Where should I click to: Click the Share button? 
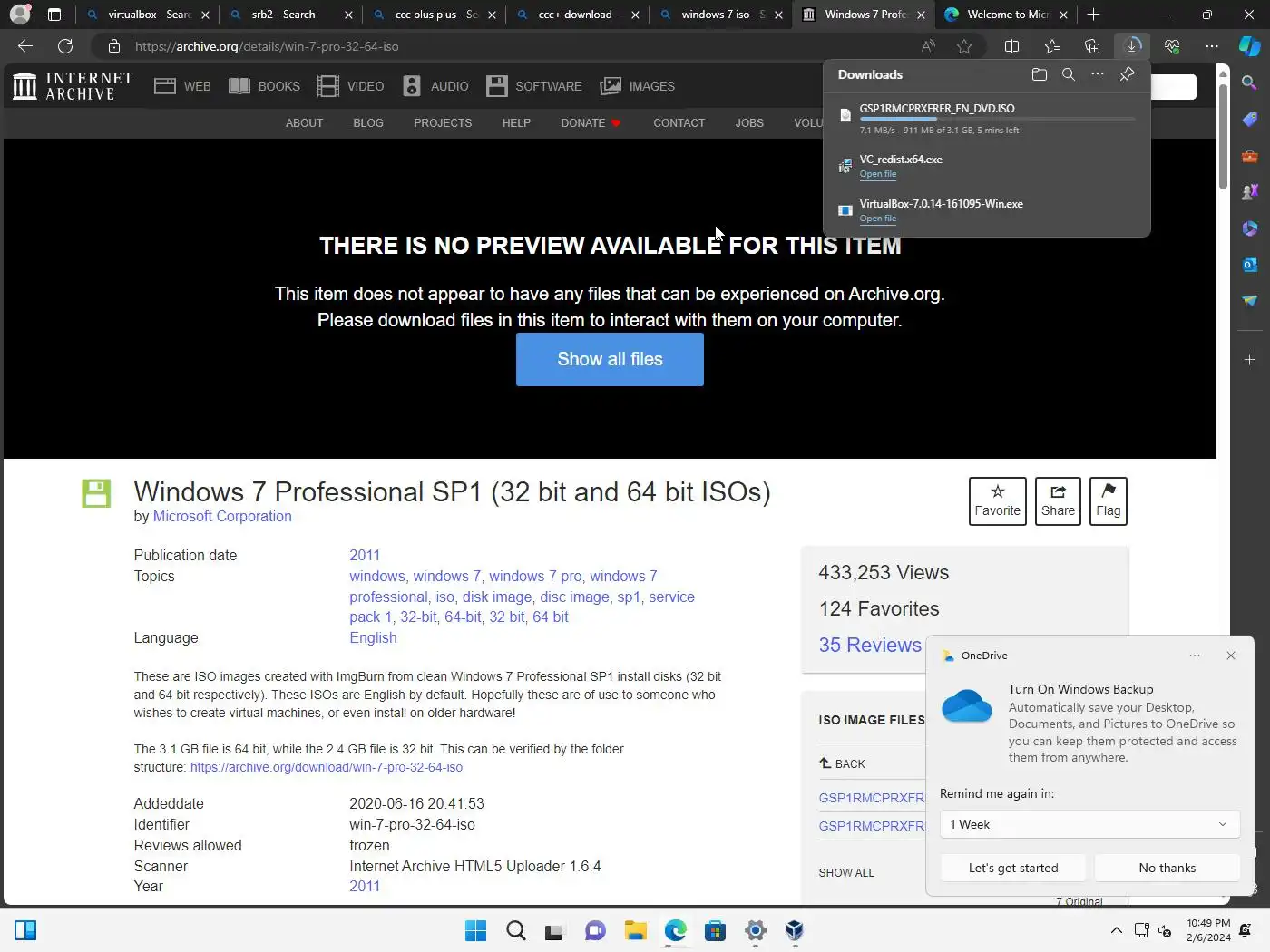pos(1058,500)
